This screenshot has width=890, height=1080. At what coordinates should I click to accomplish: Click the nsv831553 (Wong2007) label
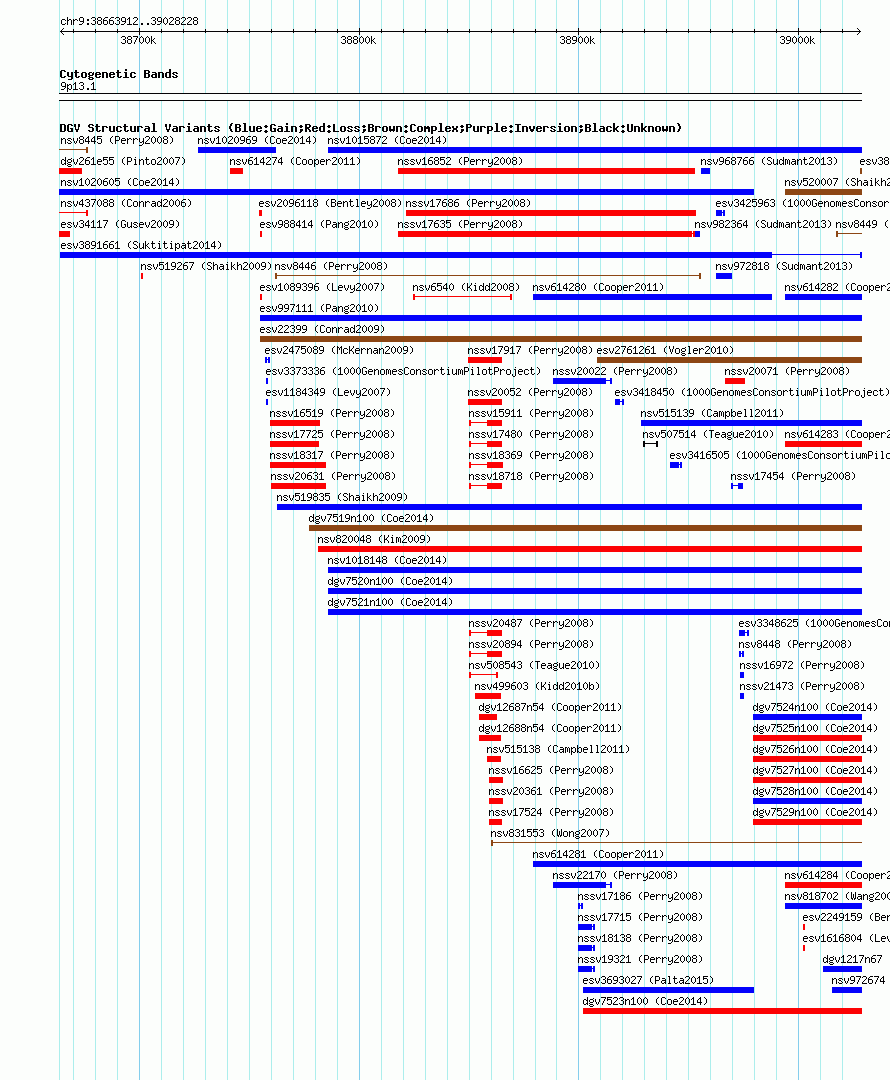click(550, 833)
